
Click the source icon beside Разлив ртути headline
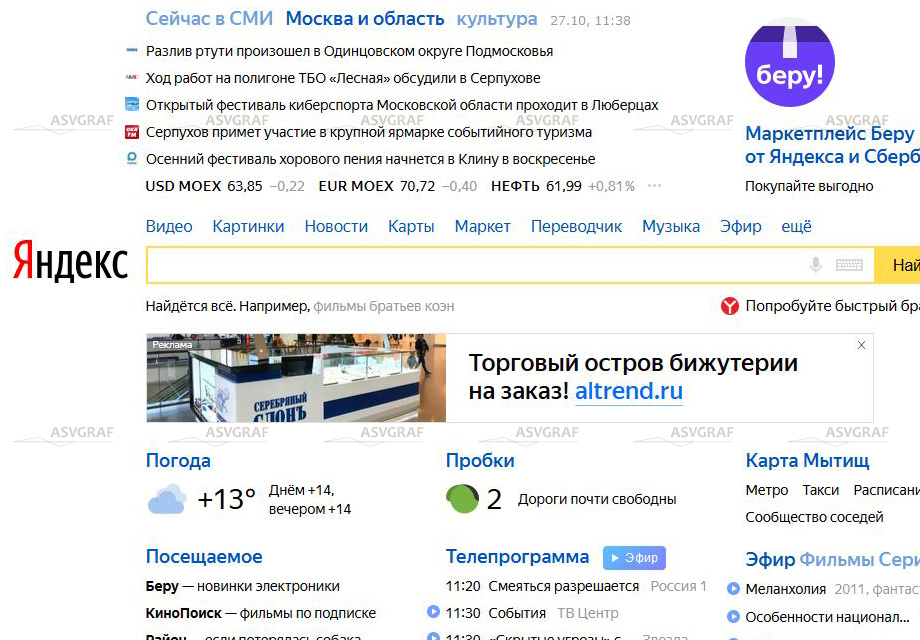pos(132,50)
